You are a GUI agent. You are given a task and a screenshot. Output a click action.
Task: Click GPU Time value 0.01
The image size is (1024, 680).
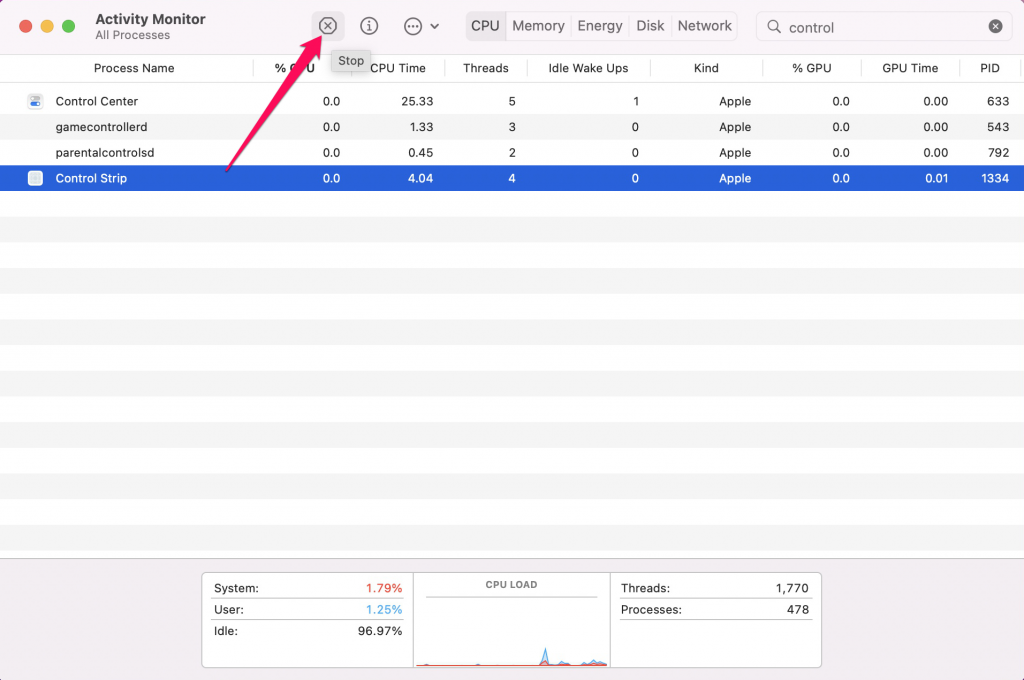pos(936,178)
